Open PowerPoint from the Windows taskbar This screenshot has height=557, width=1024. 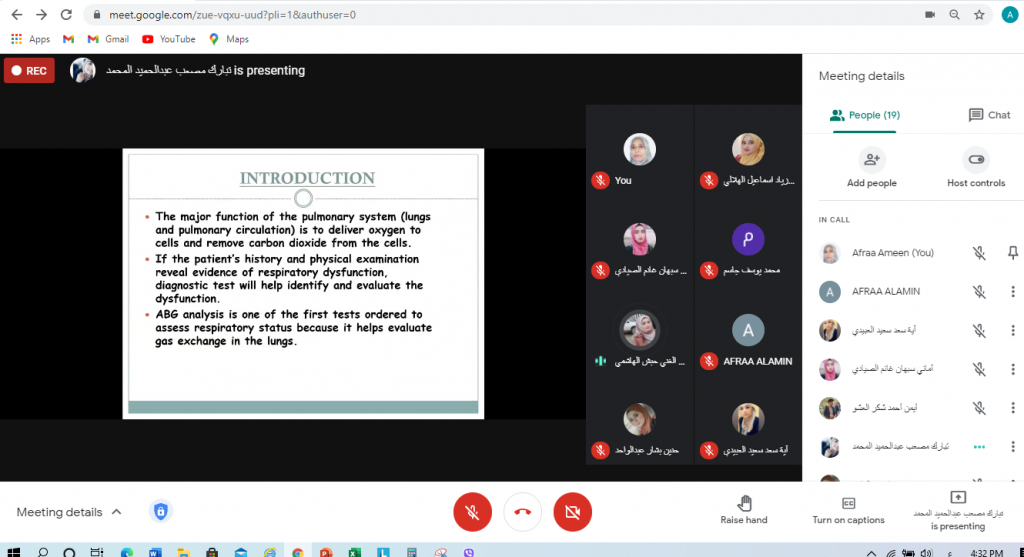click(325, 551)
